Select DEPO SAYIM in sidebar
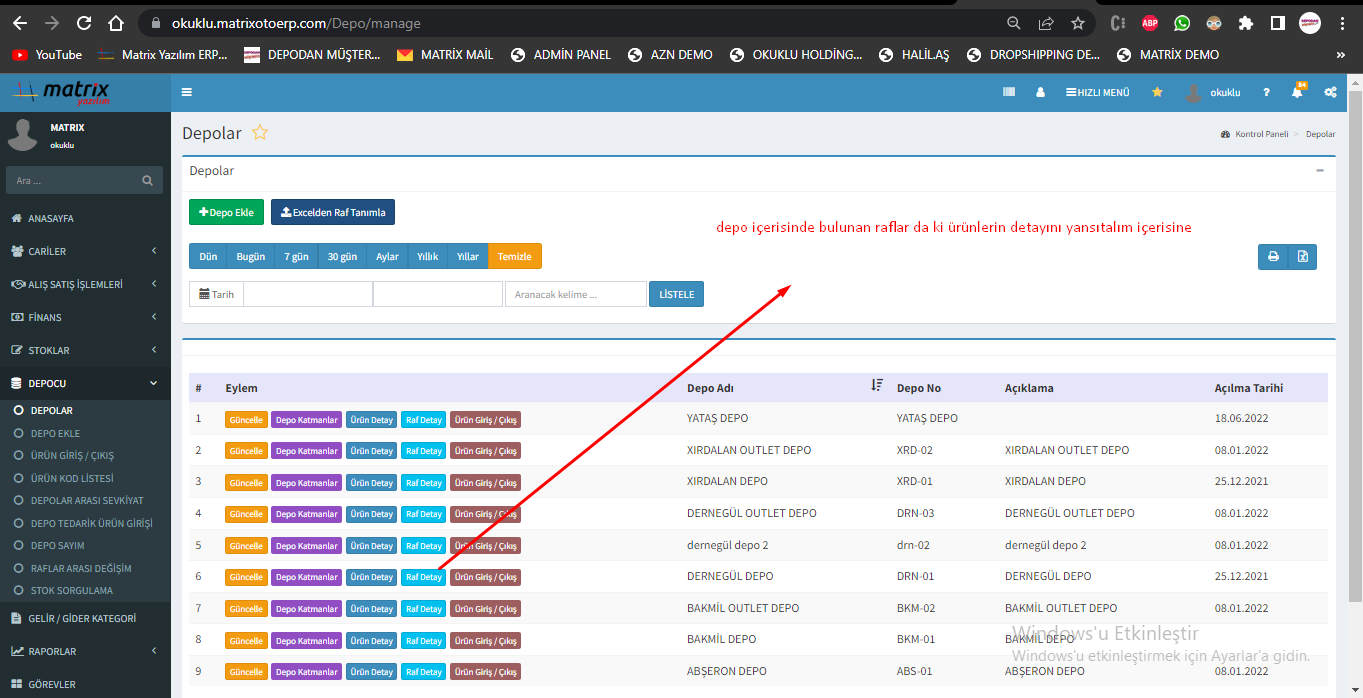This screenshot has width=1363, height=698. pyautogui.click(x=57, y=545)
